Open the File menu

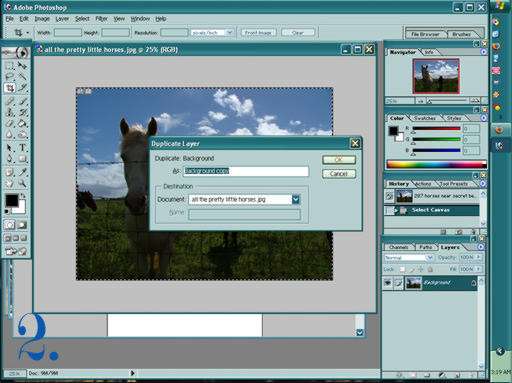pyautogui.click(x=9, y=19)
